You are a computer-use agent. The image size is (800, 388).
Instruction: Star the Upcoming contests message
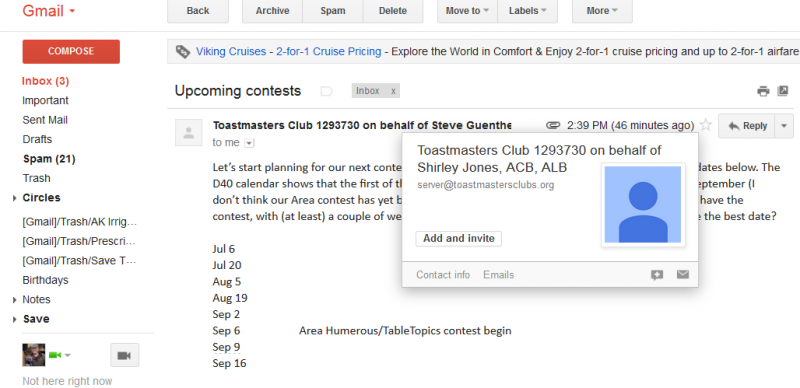pyautogui.click(x=705, y=125)
